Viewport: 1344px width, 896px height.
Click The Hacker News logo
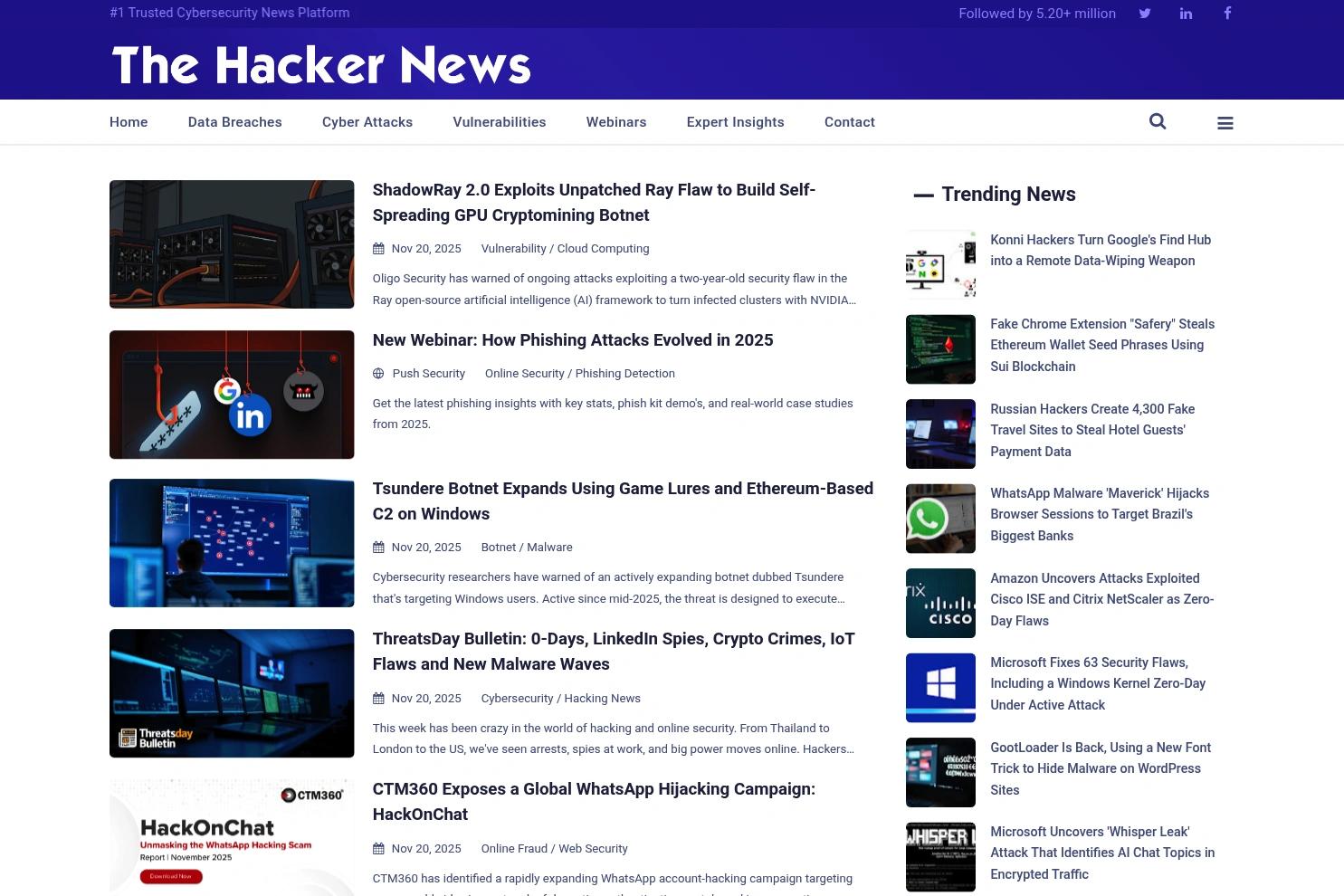pyautogui.click(x=321, y=65)
